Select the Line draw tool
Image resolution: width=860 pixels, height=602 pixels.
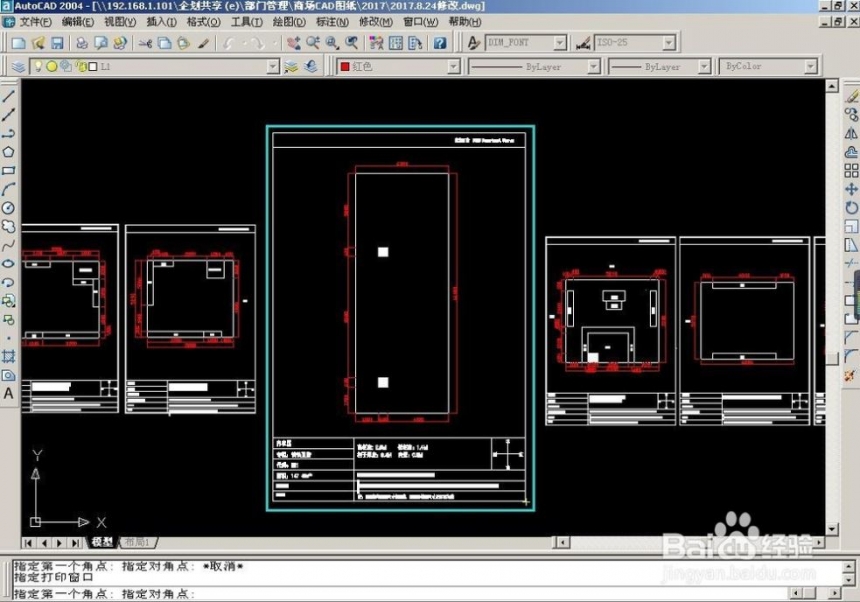[x=9, y=96]
